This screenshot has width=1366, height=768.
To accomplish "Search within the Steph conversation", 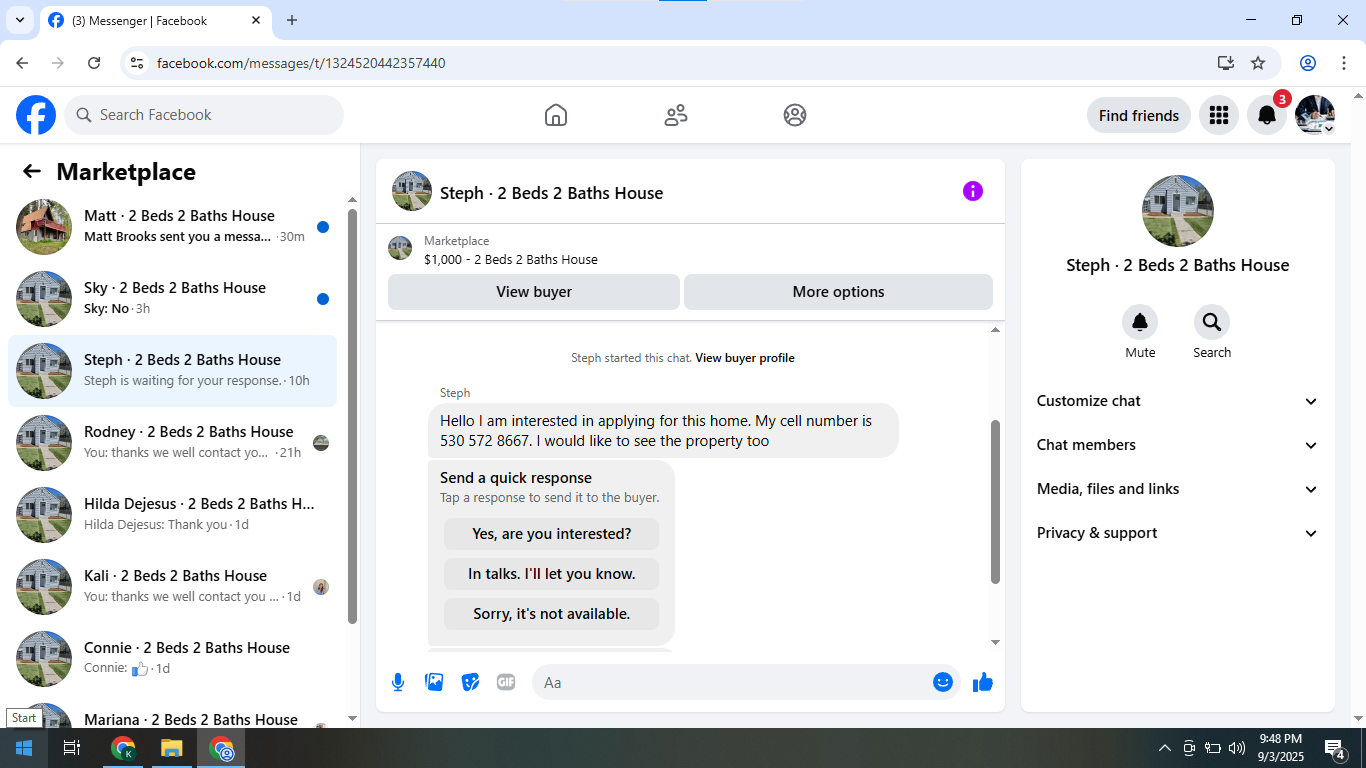I will 1212,322.
